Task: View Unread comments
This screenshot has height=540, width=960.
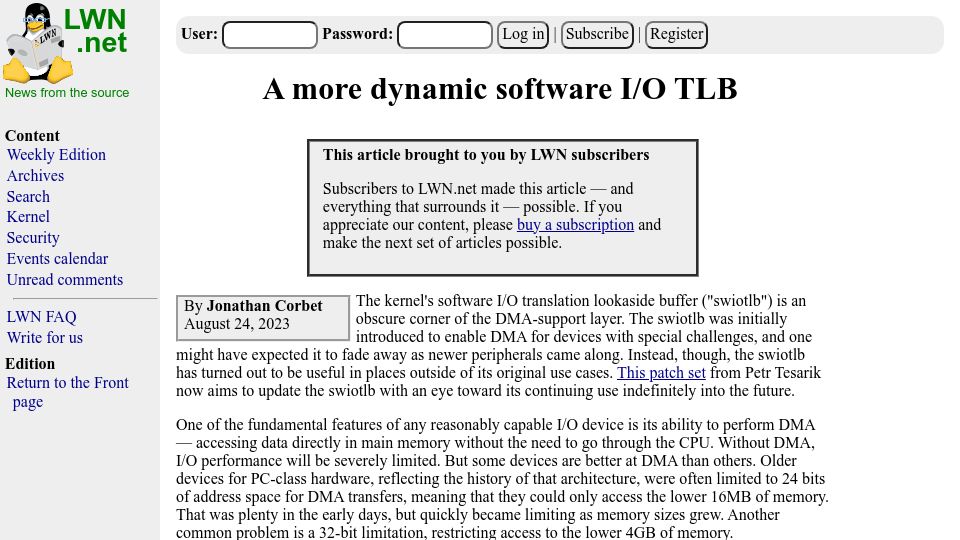Action: (x=65, y=279)
